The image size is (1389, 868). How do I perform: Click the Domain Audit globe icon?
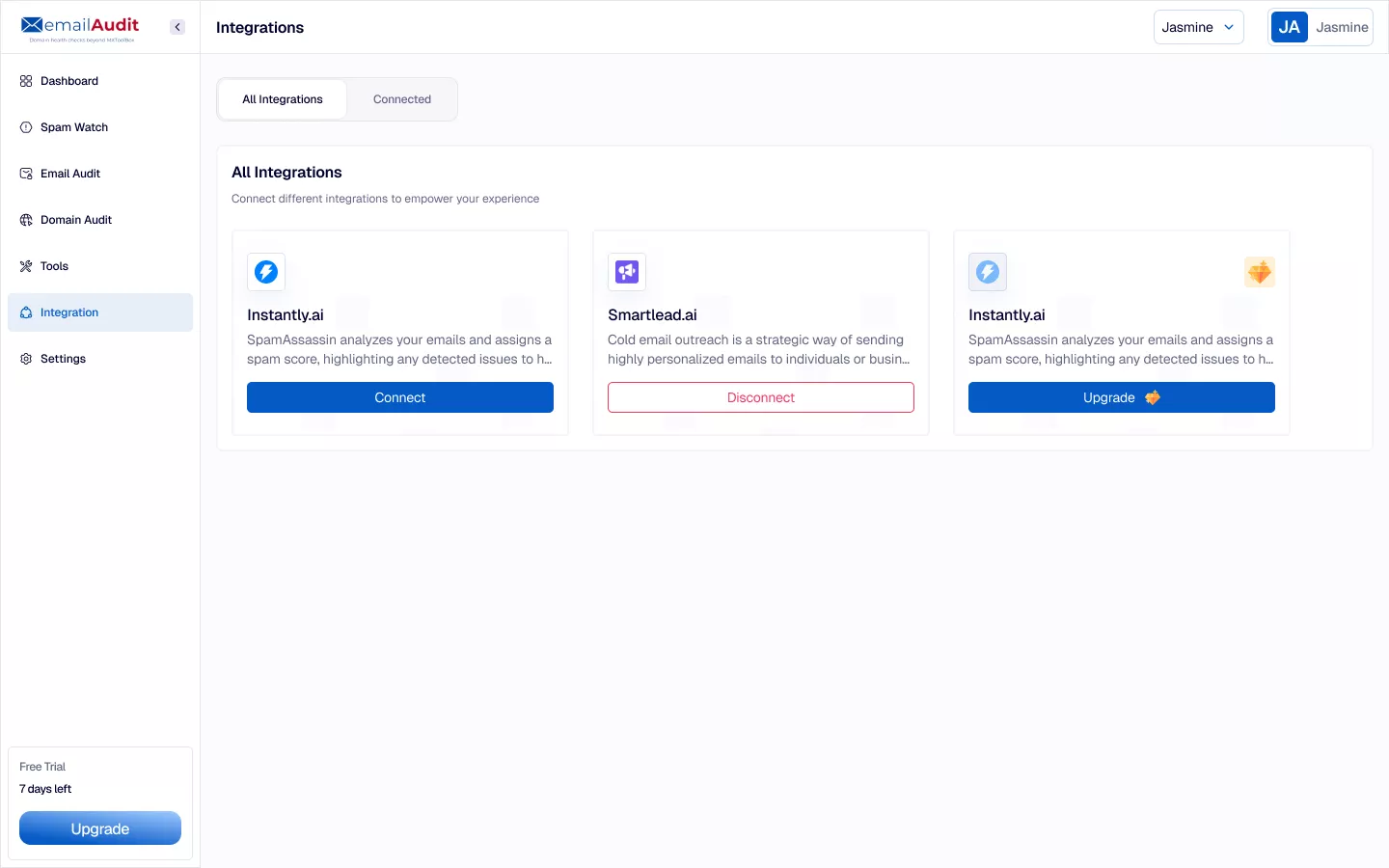click(26, 220)
